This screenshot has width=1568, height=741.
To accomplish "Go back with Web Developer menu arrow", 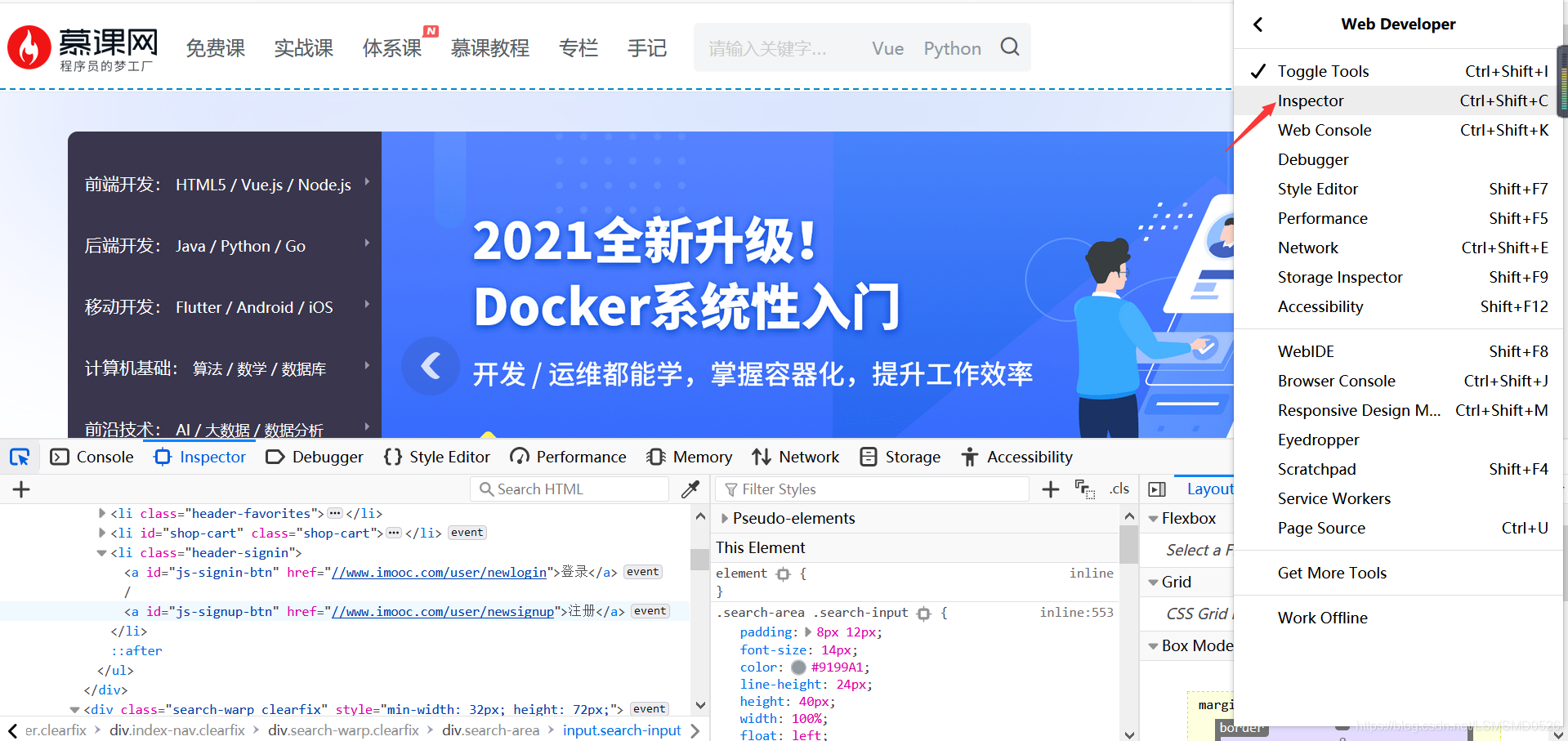I will [x=1258, y=25].
